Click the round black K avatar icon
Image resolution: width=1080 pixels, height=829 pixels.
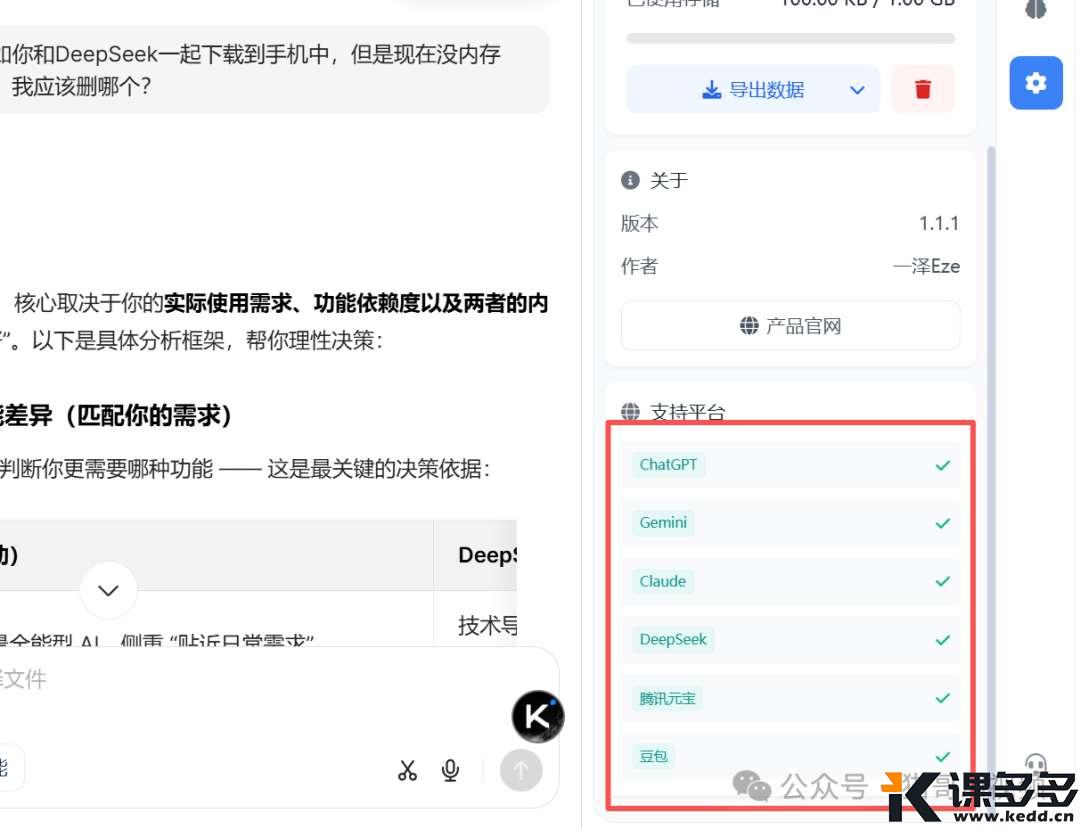coord(538,716)
